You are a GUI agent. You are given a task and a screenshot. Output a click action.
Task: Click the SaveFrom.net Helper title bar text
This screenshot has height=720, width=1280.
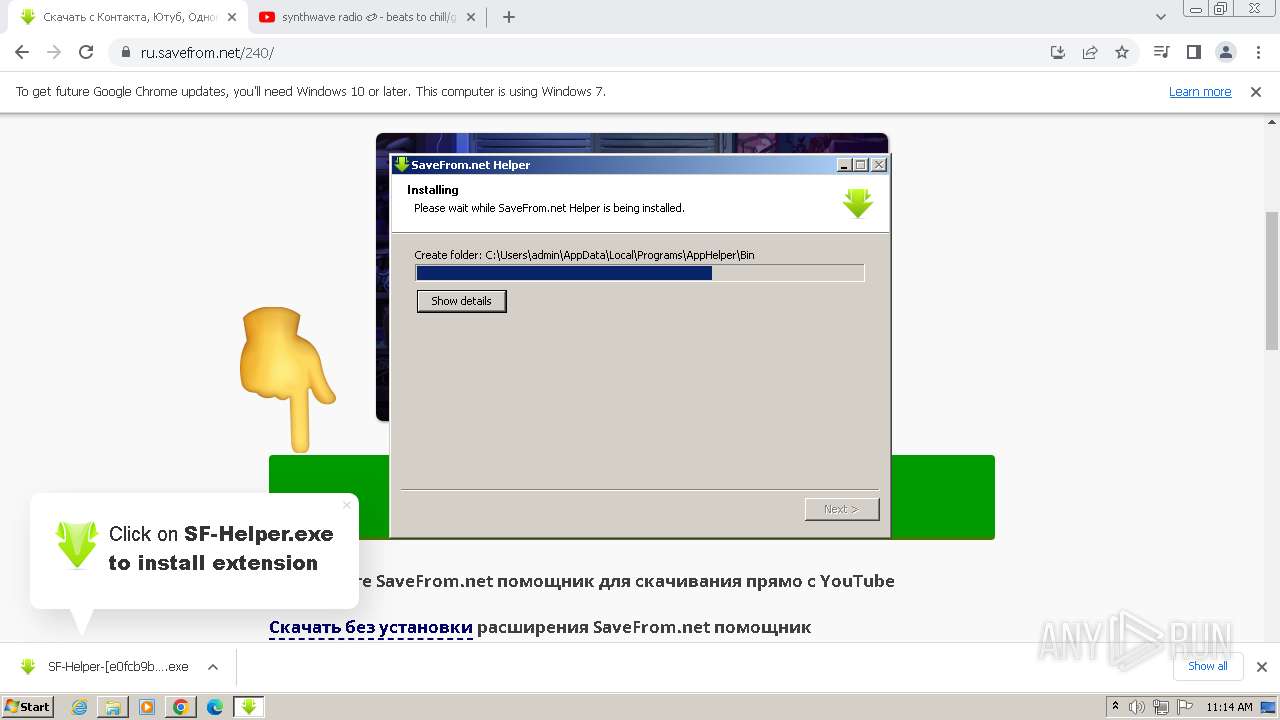click(x=471, y=165)
